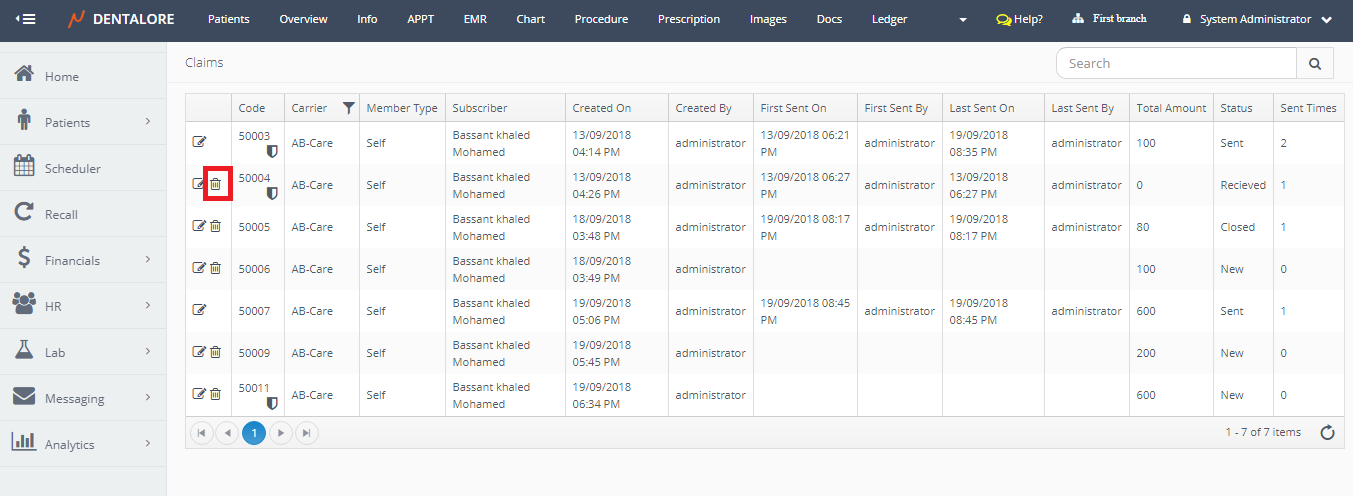Edit claim 50007 with pencil icon
The width and height of the screenshot is (1353, 496).
tap(199, 311)
